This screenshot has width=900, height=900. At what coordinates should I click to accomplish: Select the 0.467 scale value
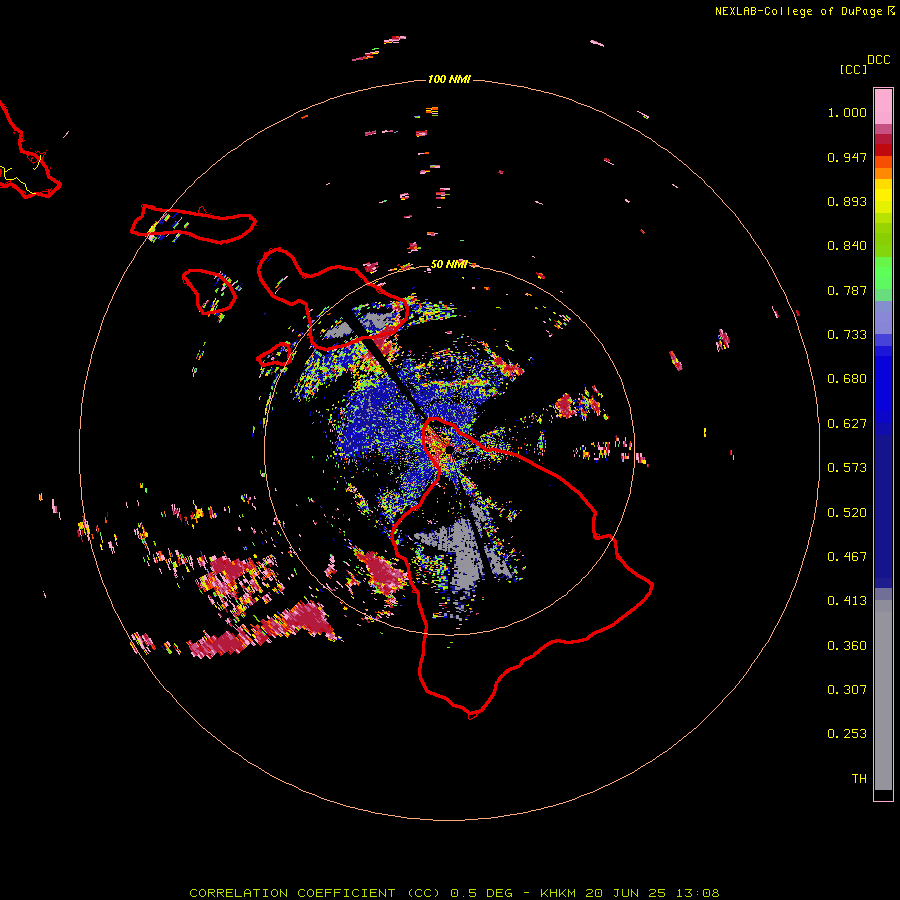(847, 557)
